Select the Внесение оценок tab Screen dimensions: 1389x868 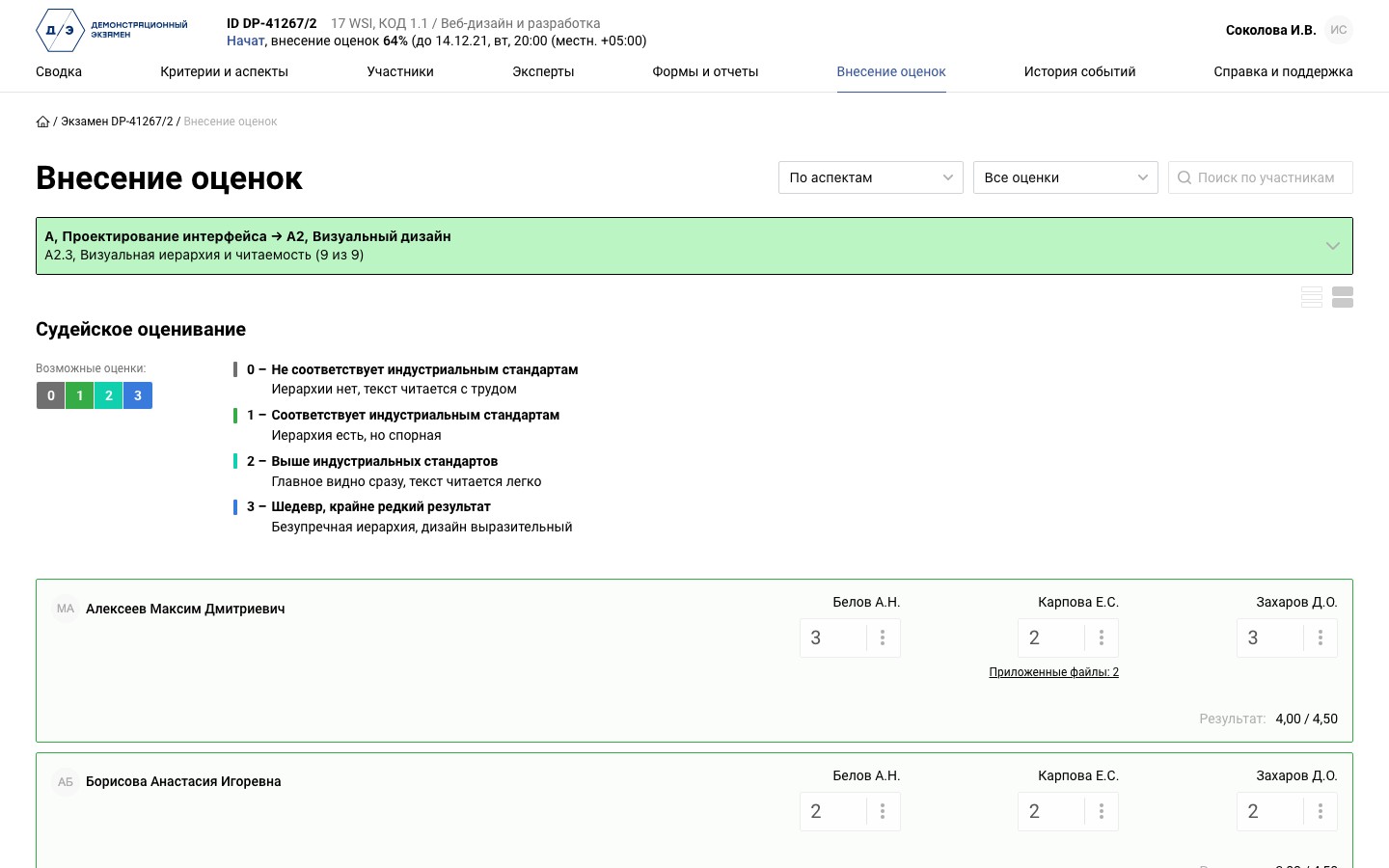click(x=891, y=71)
